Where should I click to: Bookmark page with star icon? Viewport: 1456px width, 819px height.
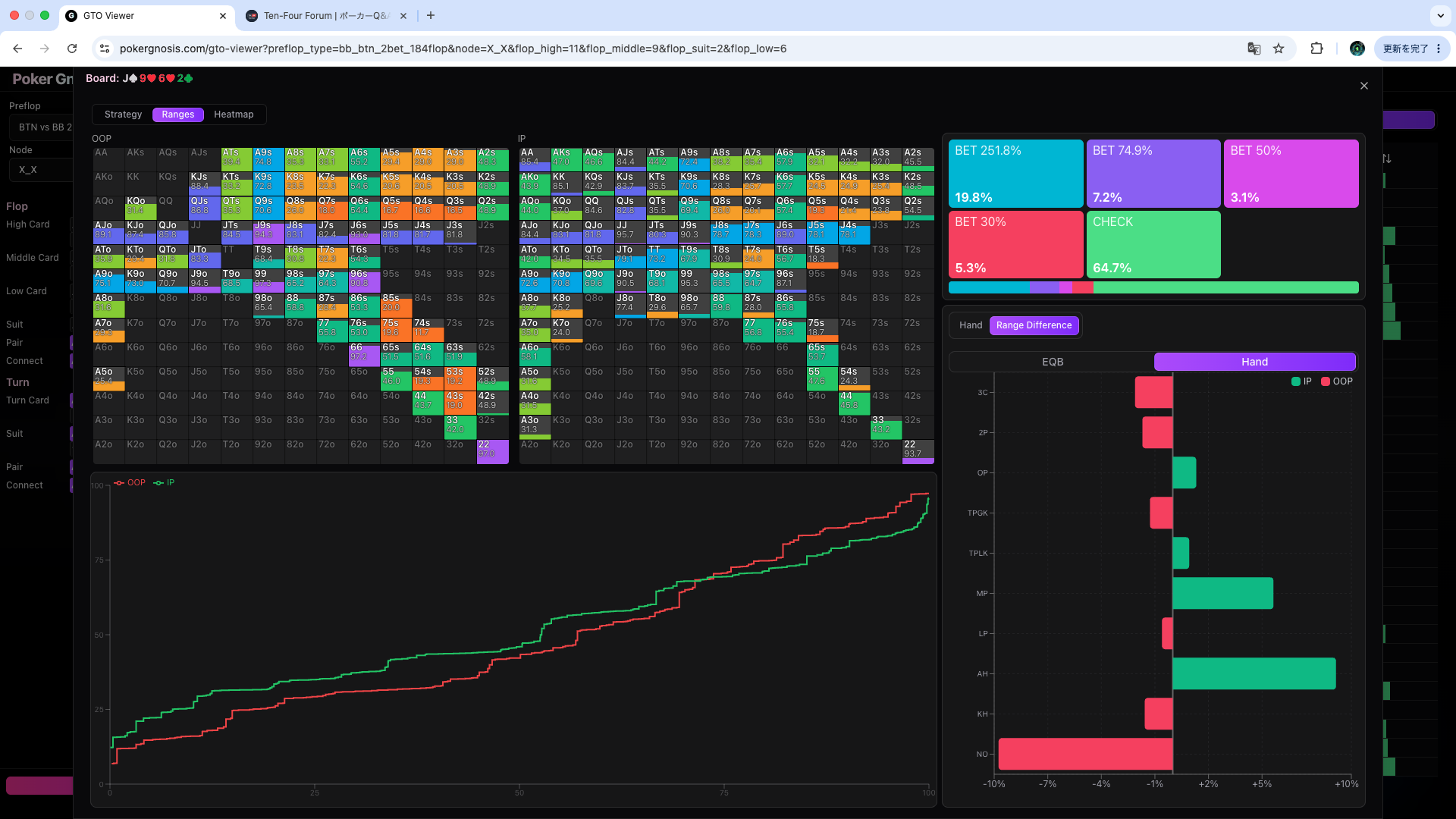[1279, 49]
